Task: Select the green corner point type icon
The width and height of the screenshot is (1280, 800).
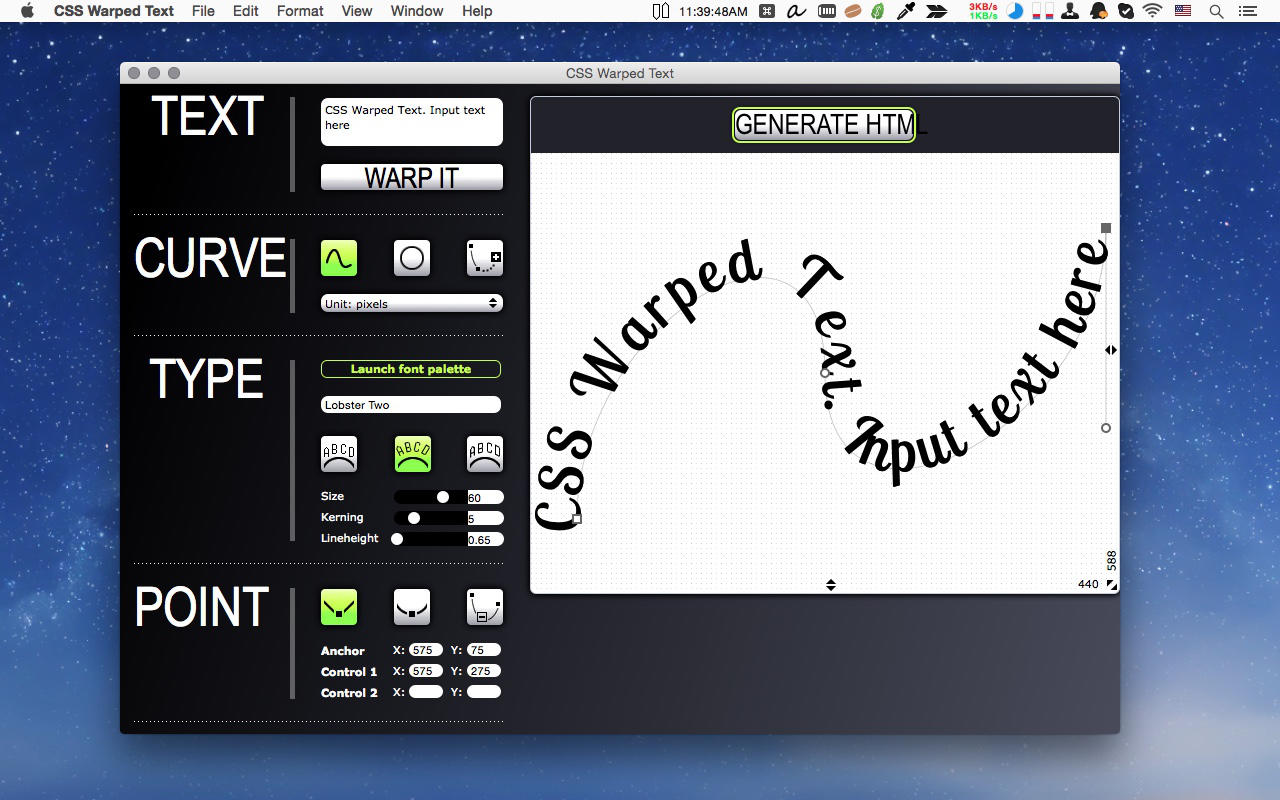Action: pyautogui.click(x=339, y=606)
